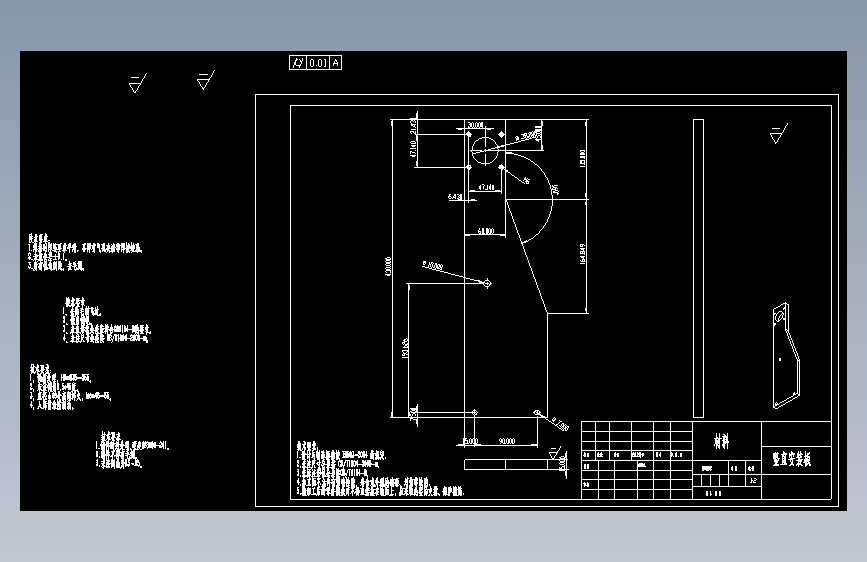Select the 61.000 dimension text
867x562 pixels.
click(x=485, y=231)
